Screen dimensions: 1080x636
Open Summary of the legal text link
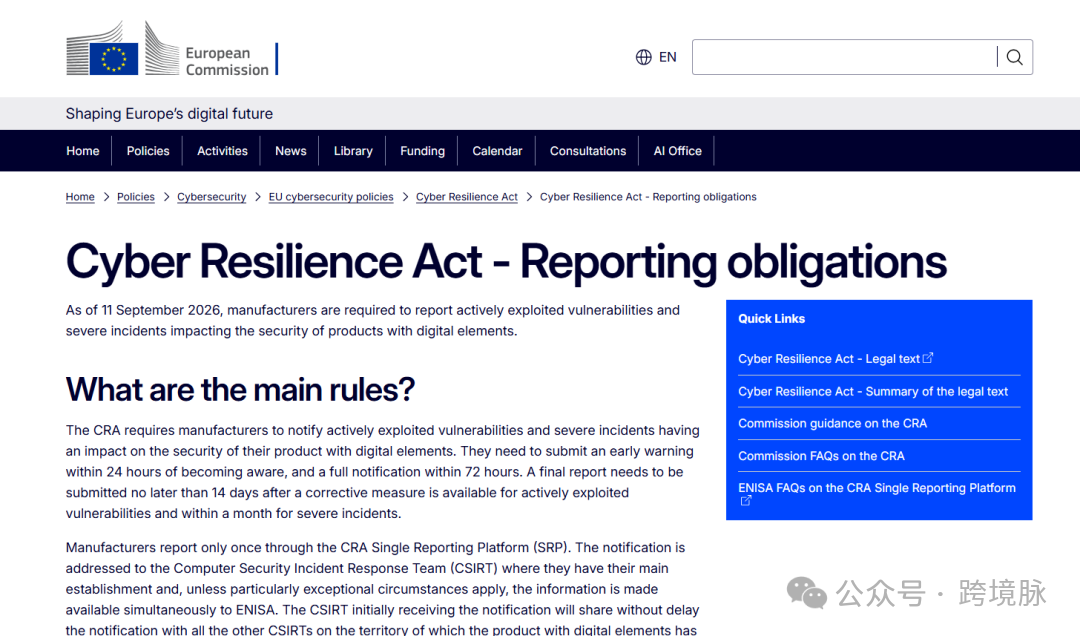click(873, 391)
